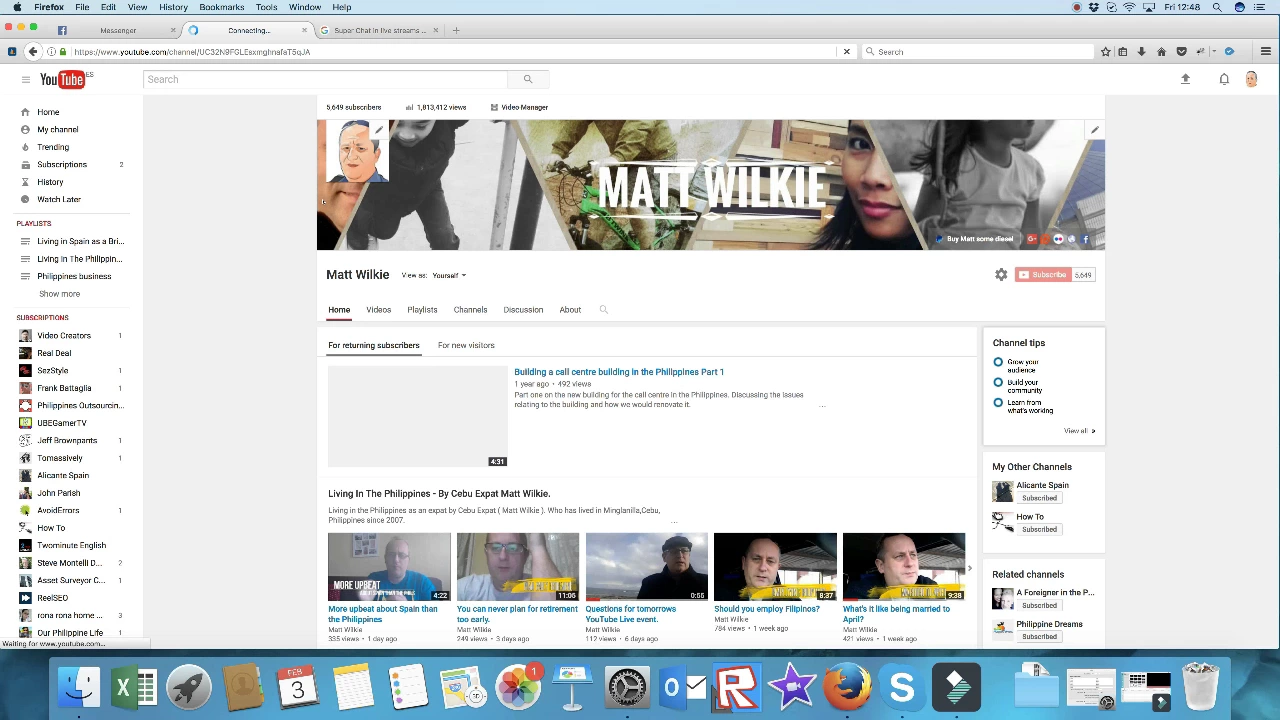This screenshot has width=1280, height=720.
Task: Toggle Subscribed for A Foreigner in the P...
Action: point(1039,605)
